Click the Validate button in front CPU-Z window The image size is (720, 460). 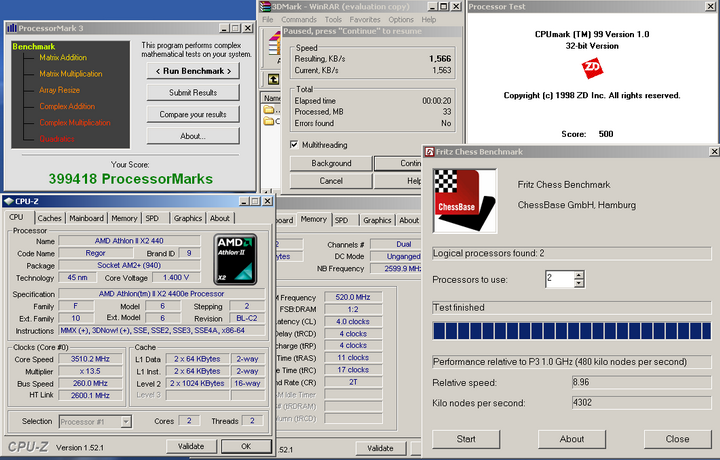[x=191, y=446]
